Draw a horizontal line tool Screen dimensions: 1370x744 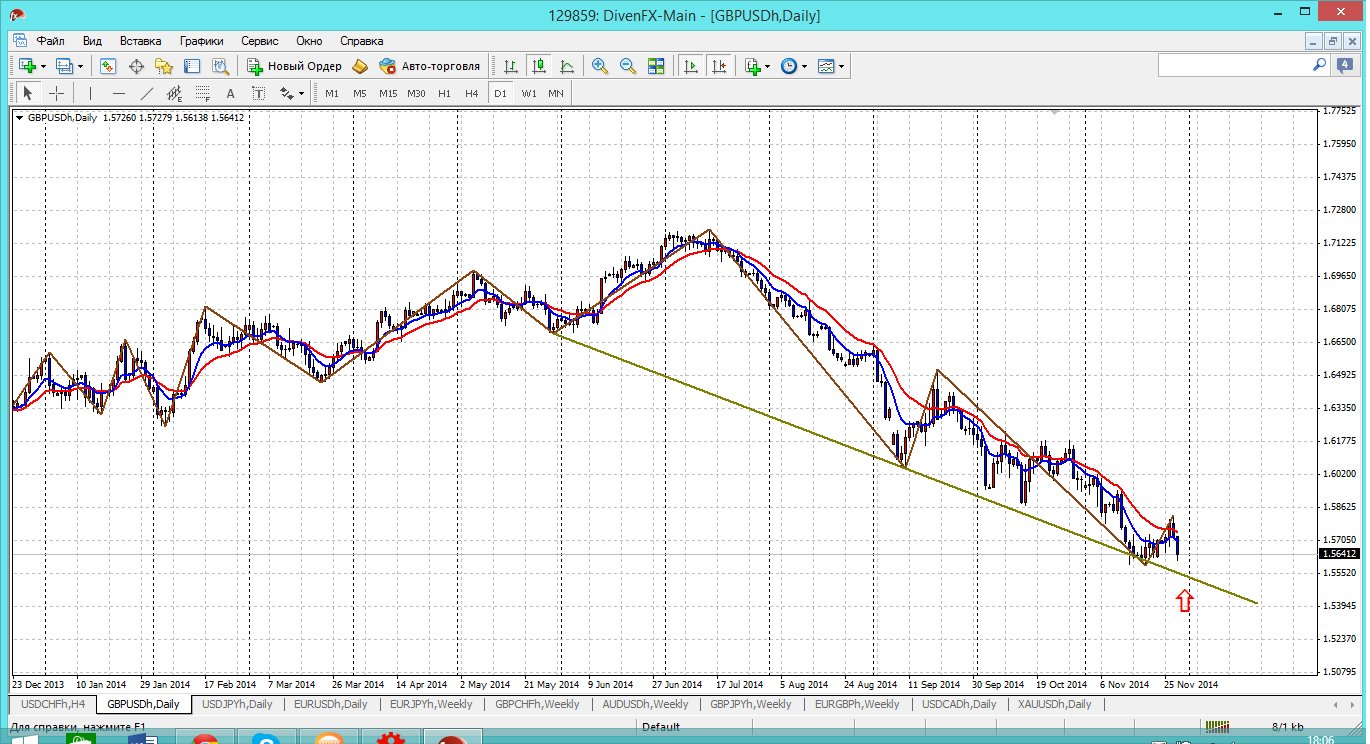click(x=119, y=93)
